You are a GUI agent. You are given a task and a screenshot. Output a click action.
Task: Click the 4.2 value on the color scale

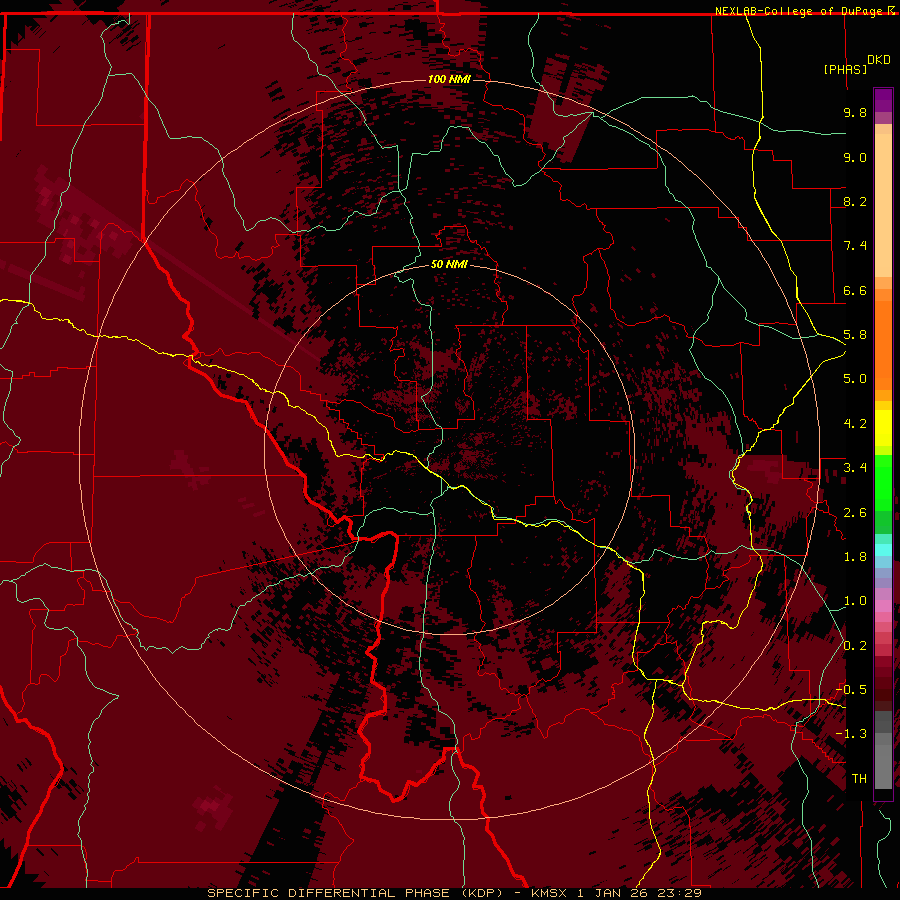click(x=855, y=424)
